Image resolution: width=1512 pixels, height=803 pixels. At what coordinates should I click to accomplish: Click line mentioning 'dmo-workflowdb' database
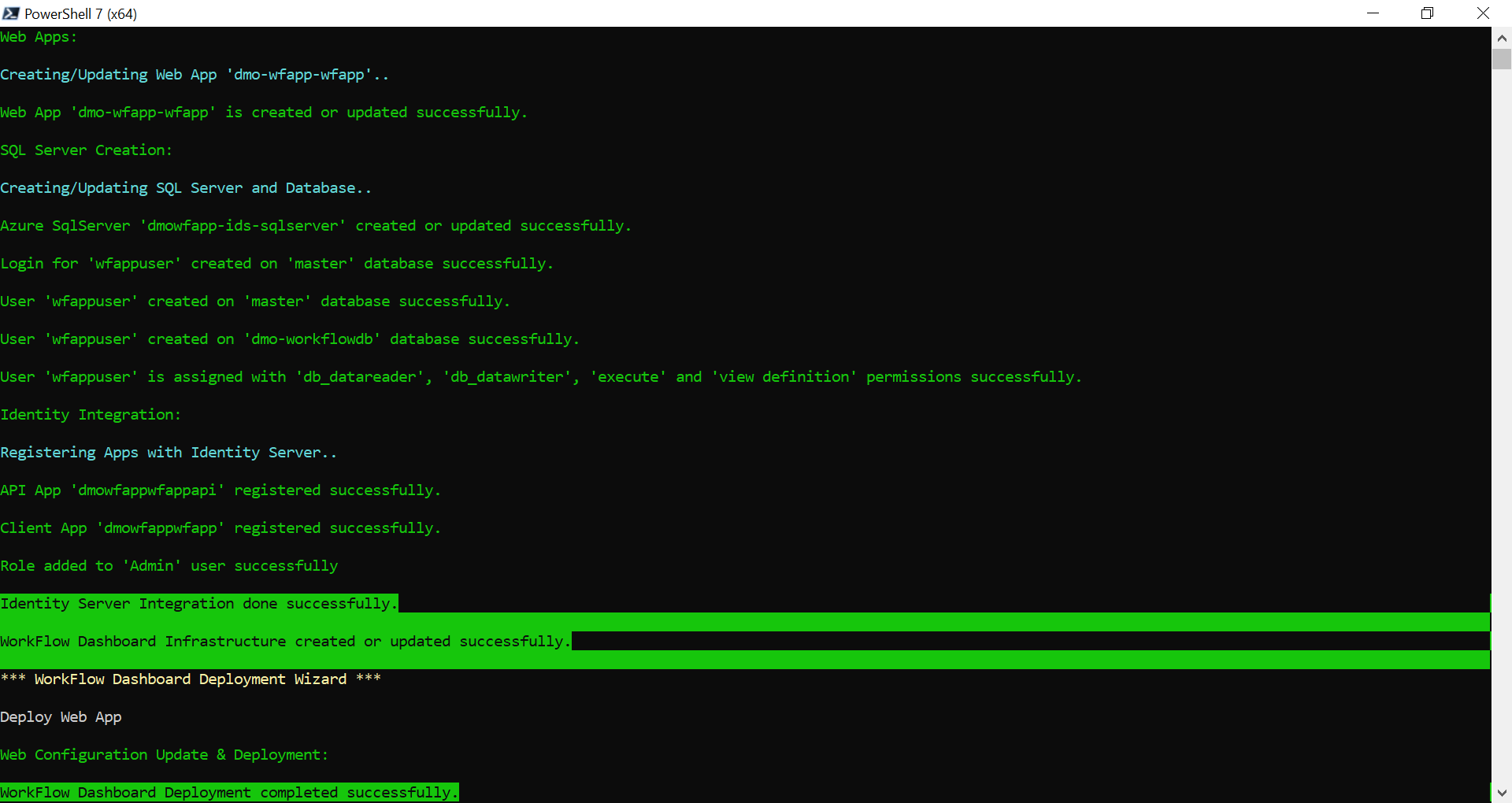[x=290, y=339]
